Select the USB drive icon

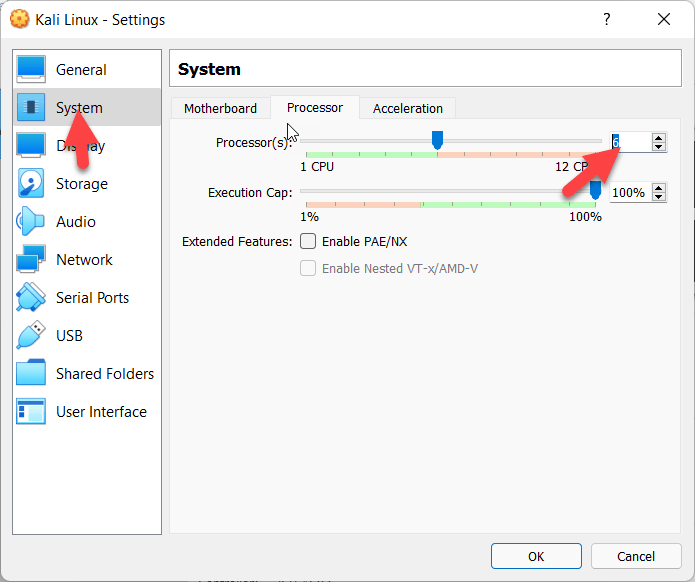(x=31, y=336)
